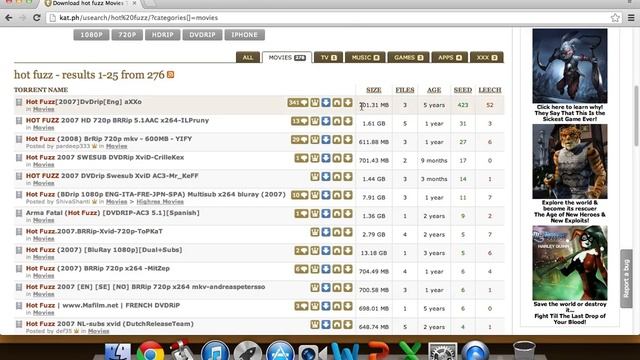The image size is (640, 360).
Task: Download torrent file icon for Hot Fuzz YIFY row
Action: [x=348, y=140]
